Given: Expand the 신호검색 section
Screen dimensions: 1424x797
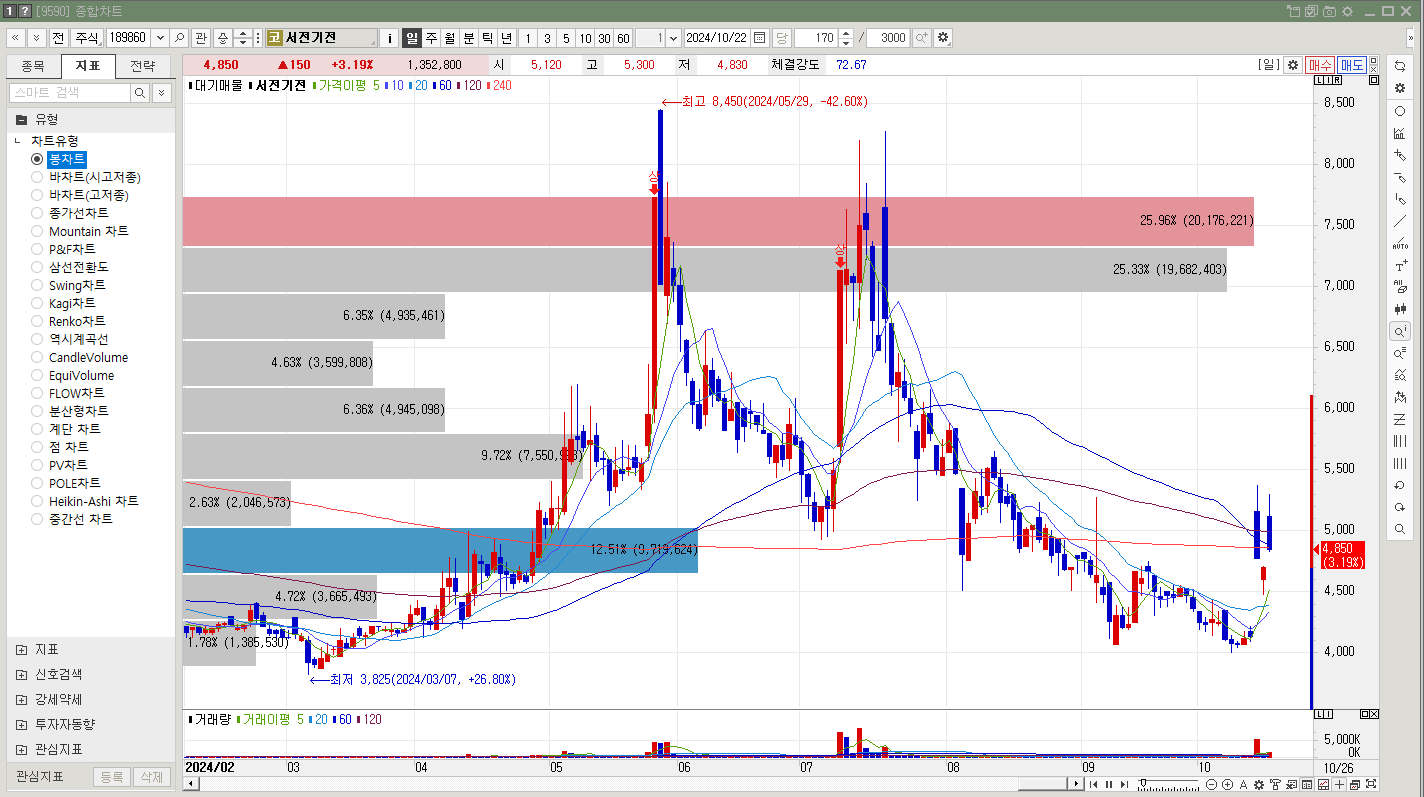Looking at the screenshot, I should pos(22,674).
